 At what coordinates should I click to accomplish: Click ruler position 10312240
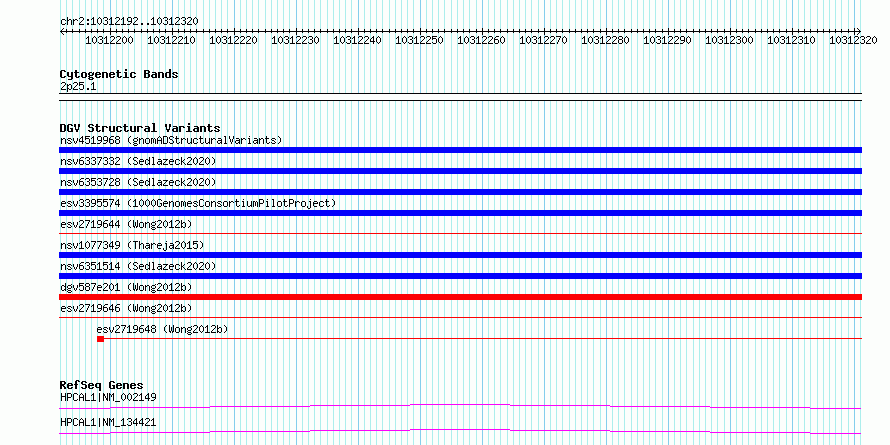tap(358, 40)
